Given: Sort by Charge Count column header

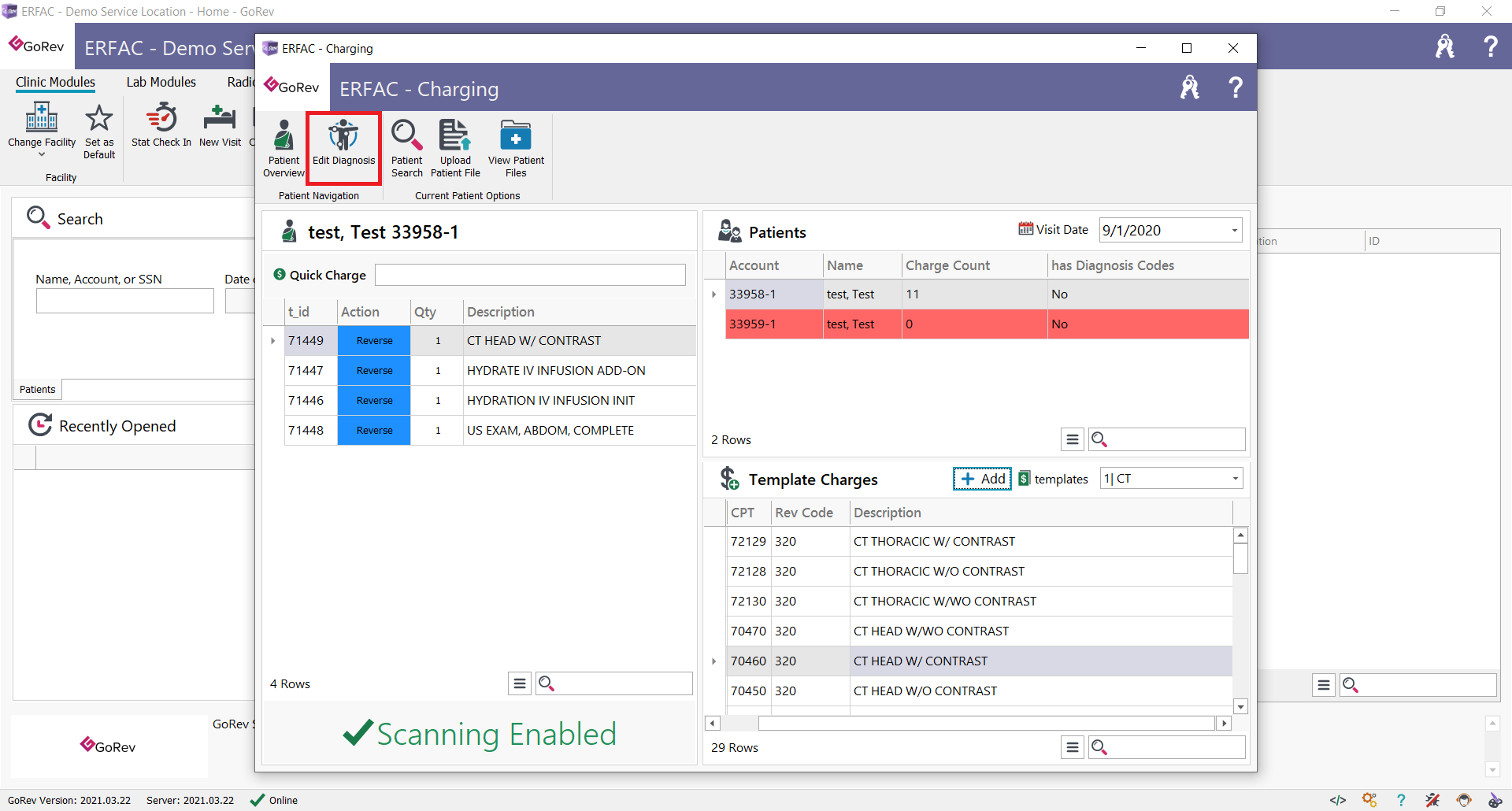Looking at the screenshot, I should click(x=974, y=265).
